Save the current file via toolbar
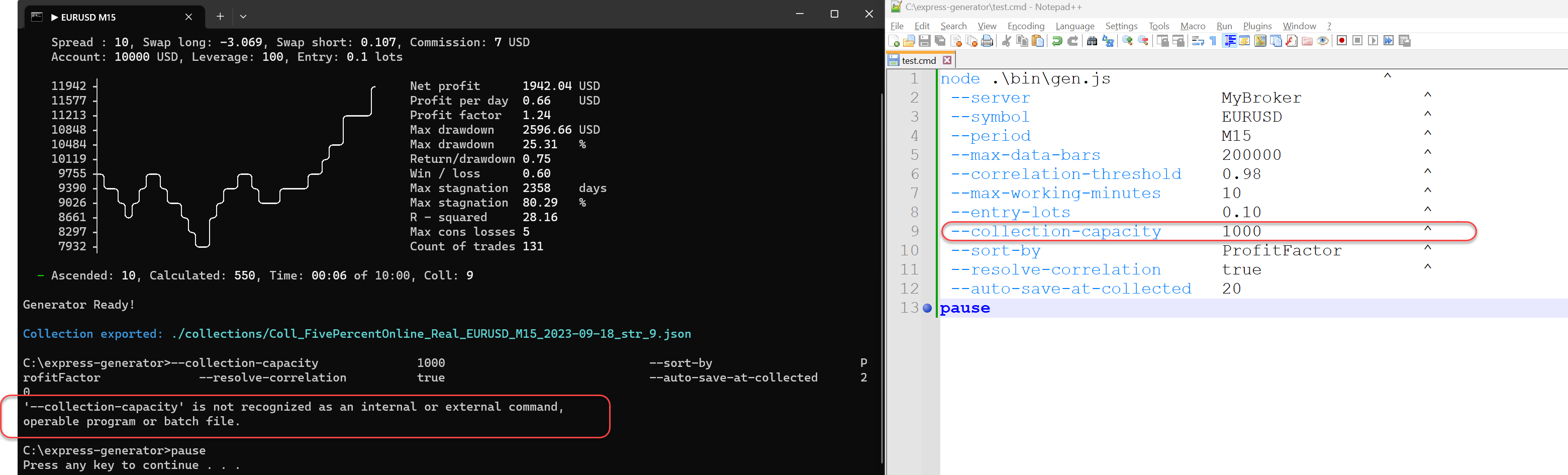 pyautogui.click(x=925, y=41)
